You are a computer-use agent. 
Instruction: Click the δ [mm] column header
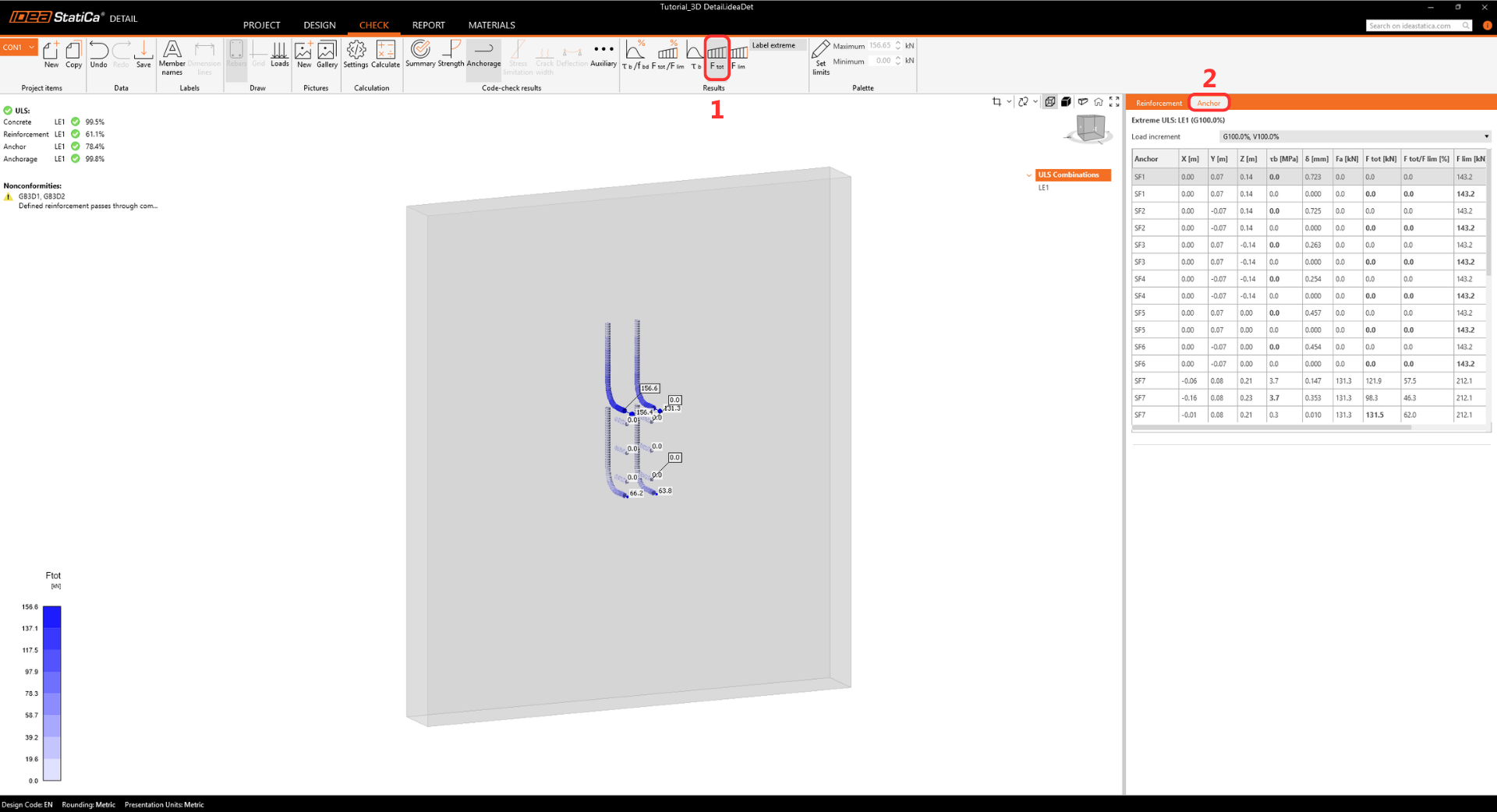[x=1317, y=159]
